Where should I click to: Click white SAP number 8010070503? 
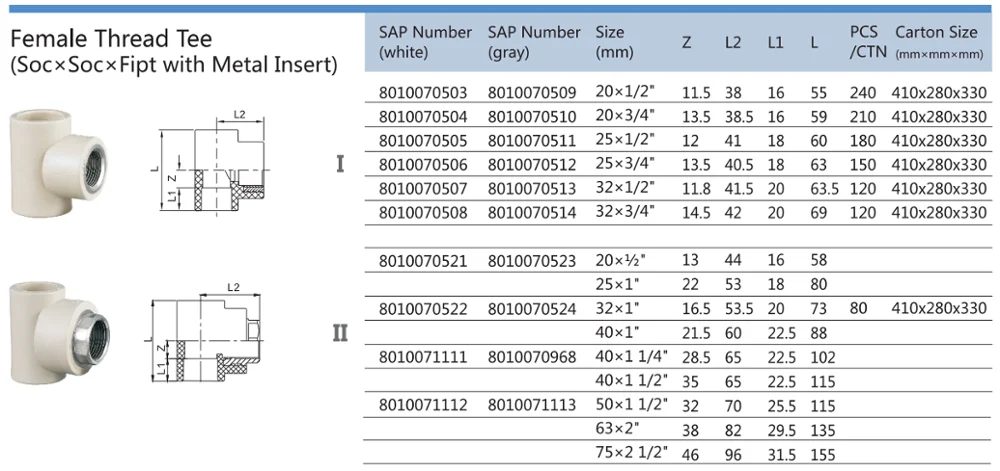click(x=423, y=93)
